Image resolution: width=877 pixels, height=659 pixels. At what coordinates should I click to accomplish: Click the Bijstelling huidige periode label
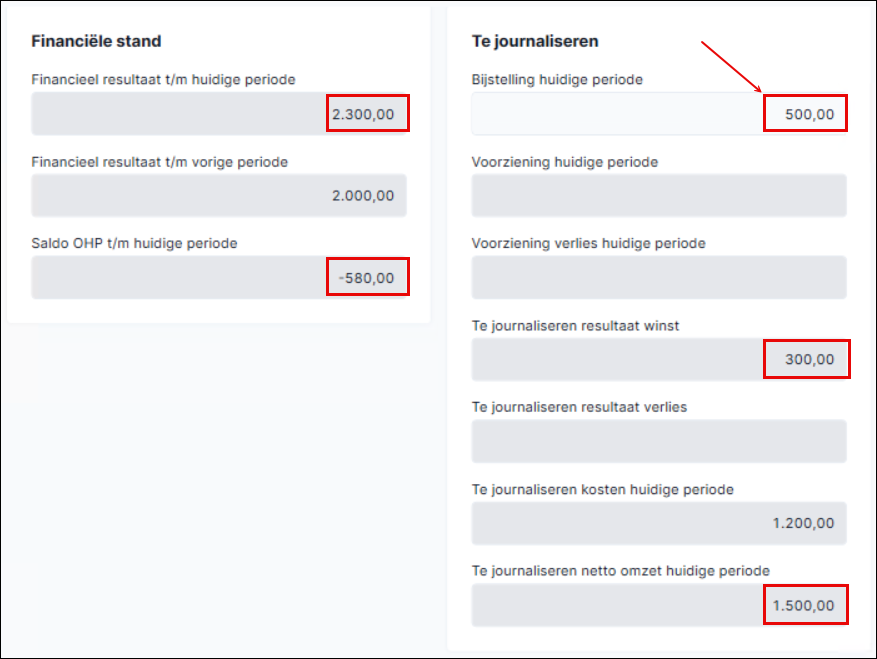pyautogui.click(x=557, y=79)
